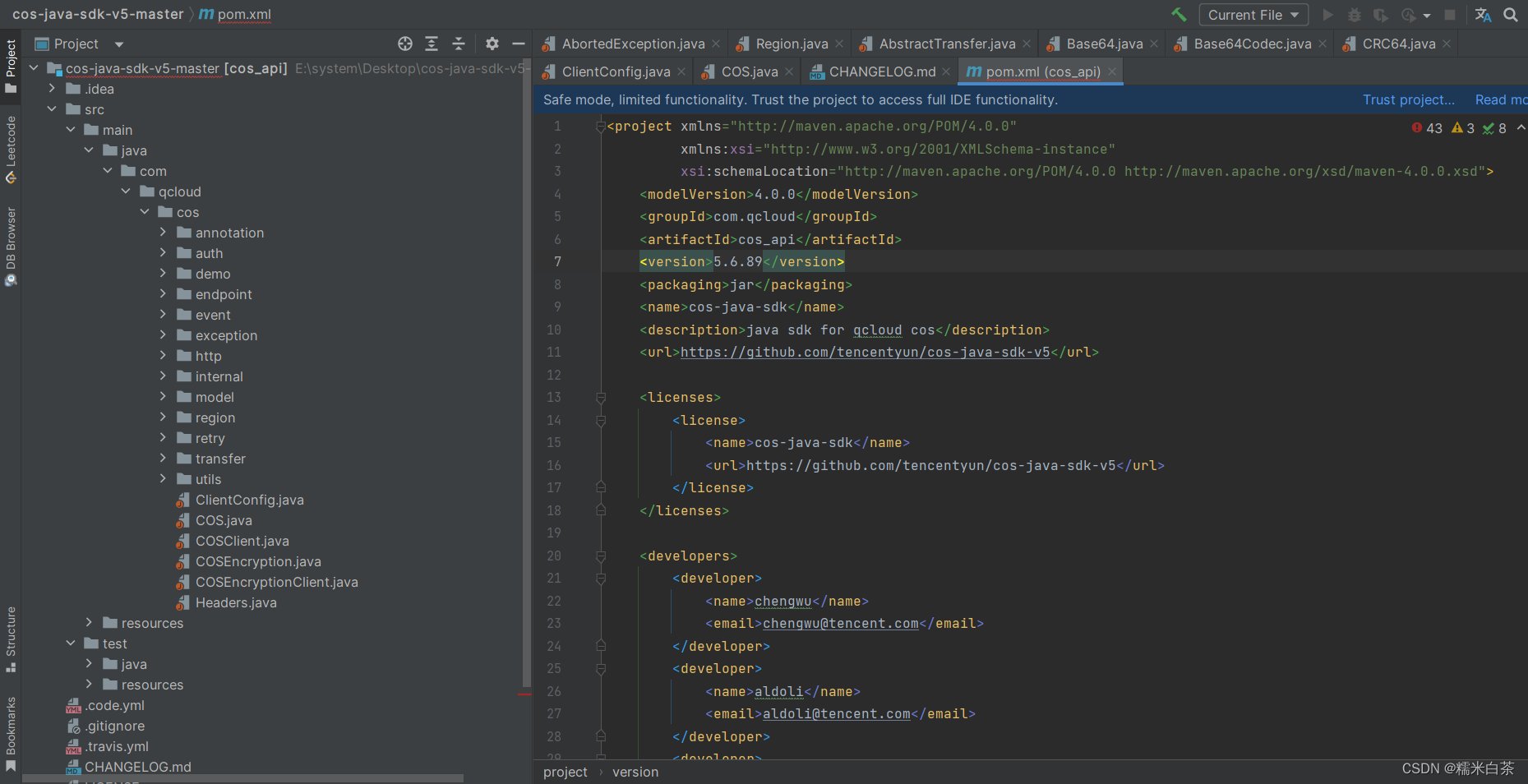Collapse the cos package in the tree

click(145, 212)
